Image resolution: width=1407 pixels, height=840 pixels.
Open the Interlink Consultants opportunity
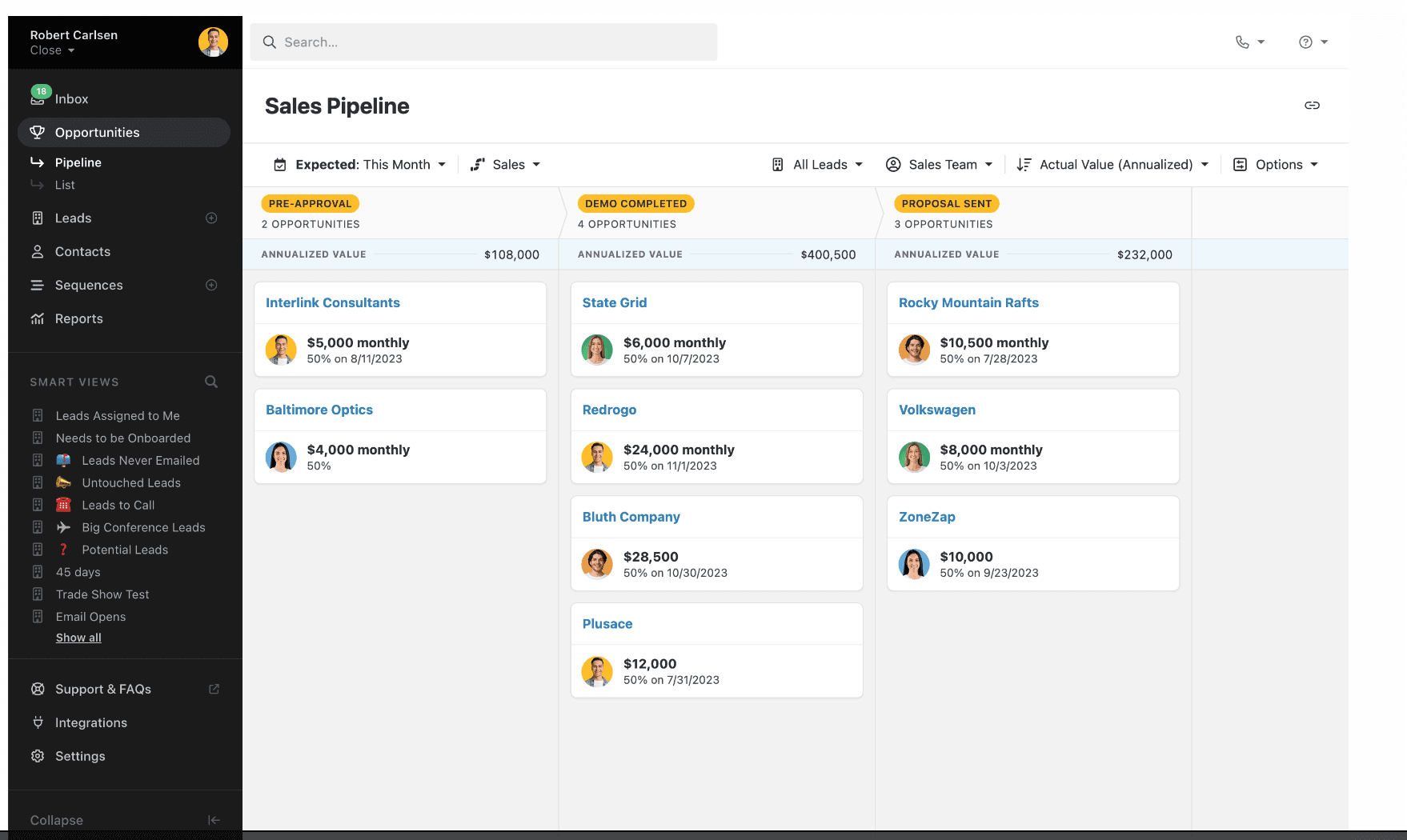(333, 302)
